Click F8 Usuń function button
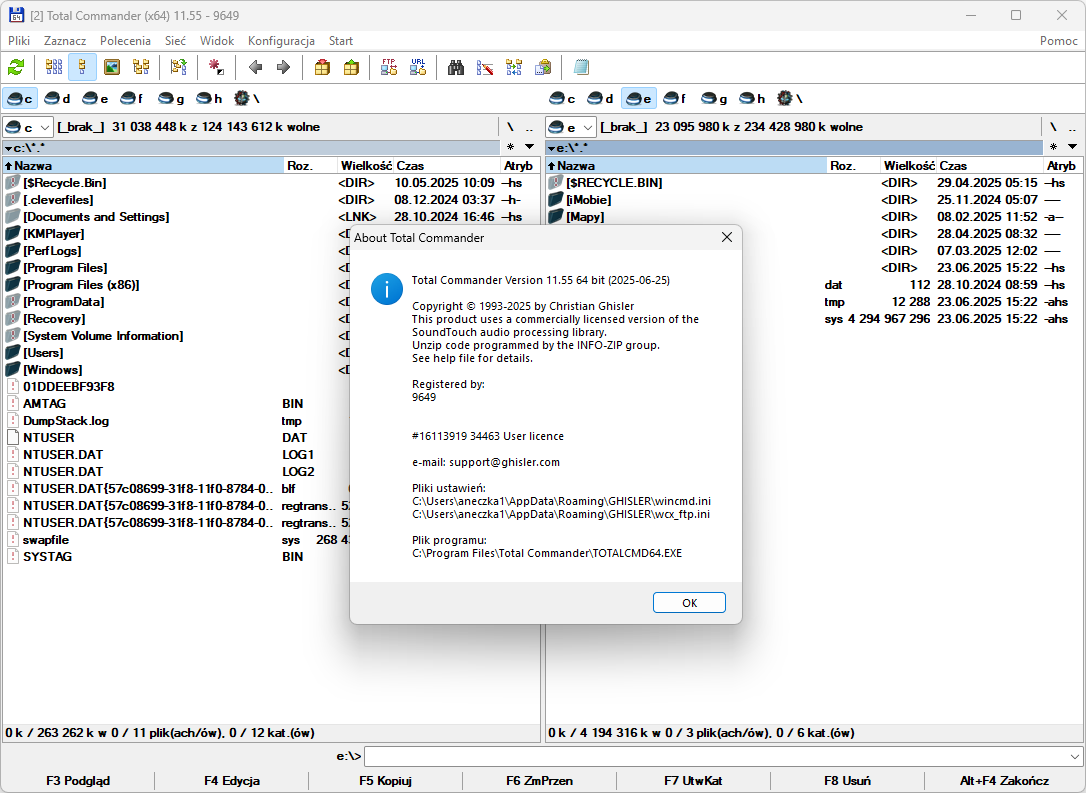This screenshot has height=793, width=1086. click(x=847, y=781)
